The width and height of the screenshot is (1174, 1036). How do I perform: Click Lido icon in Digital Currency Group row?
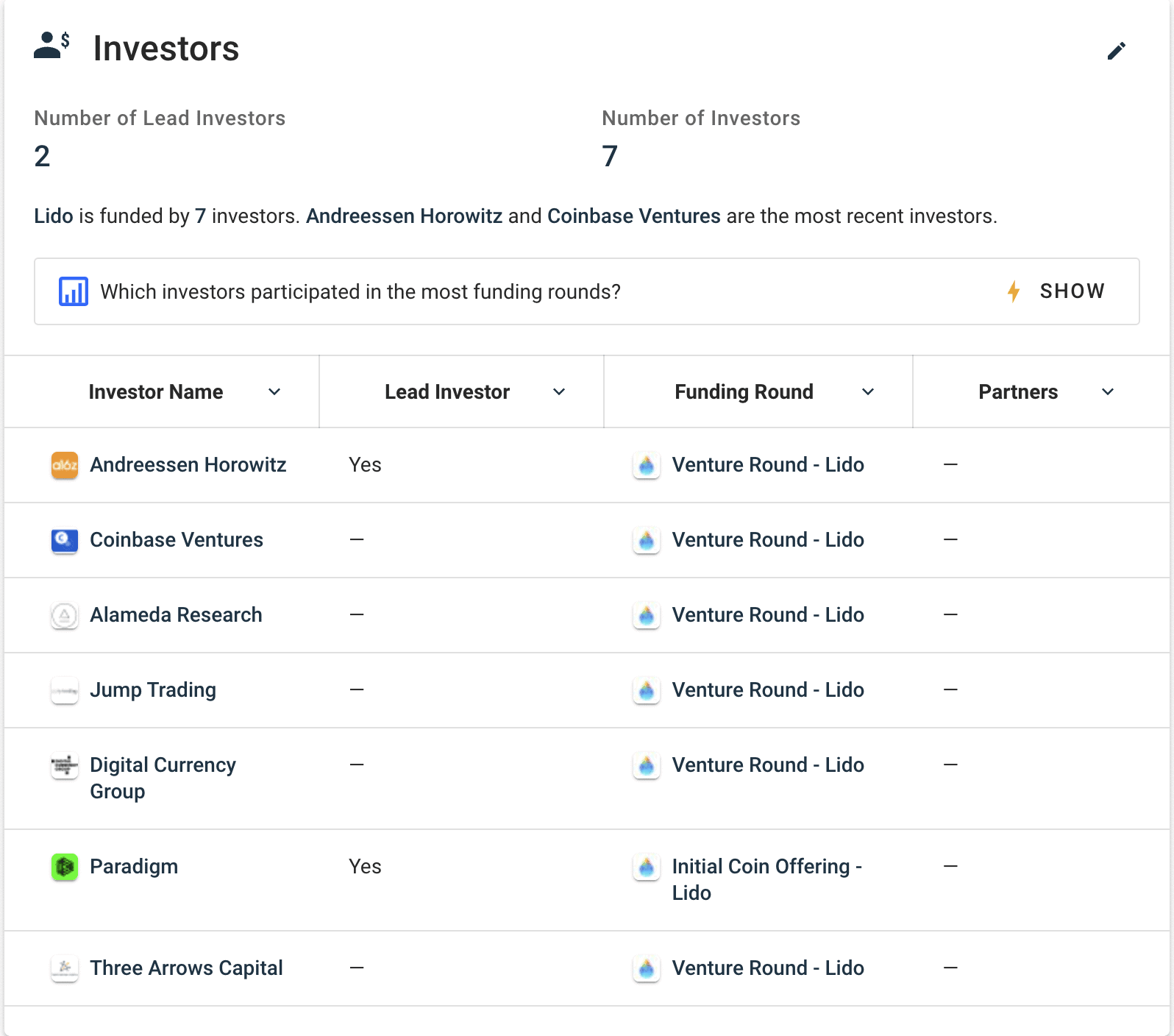click(647, 765)
